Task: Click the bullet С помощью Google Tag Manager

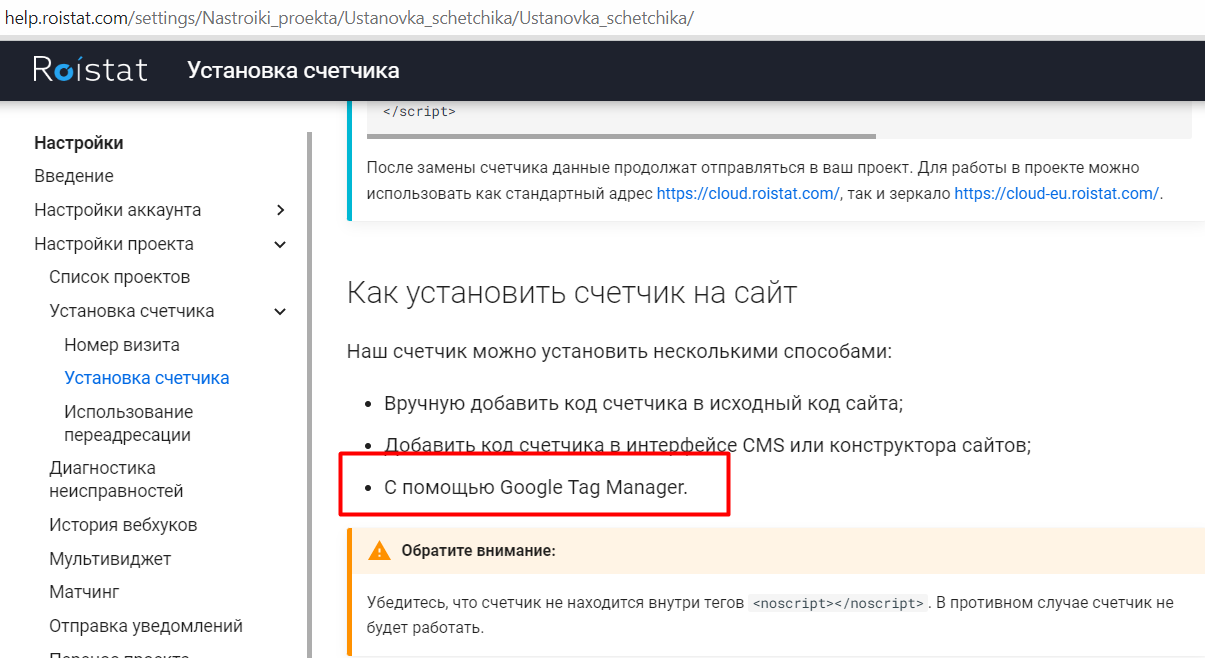Action: pyautogui.click(x=536, y=488)
